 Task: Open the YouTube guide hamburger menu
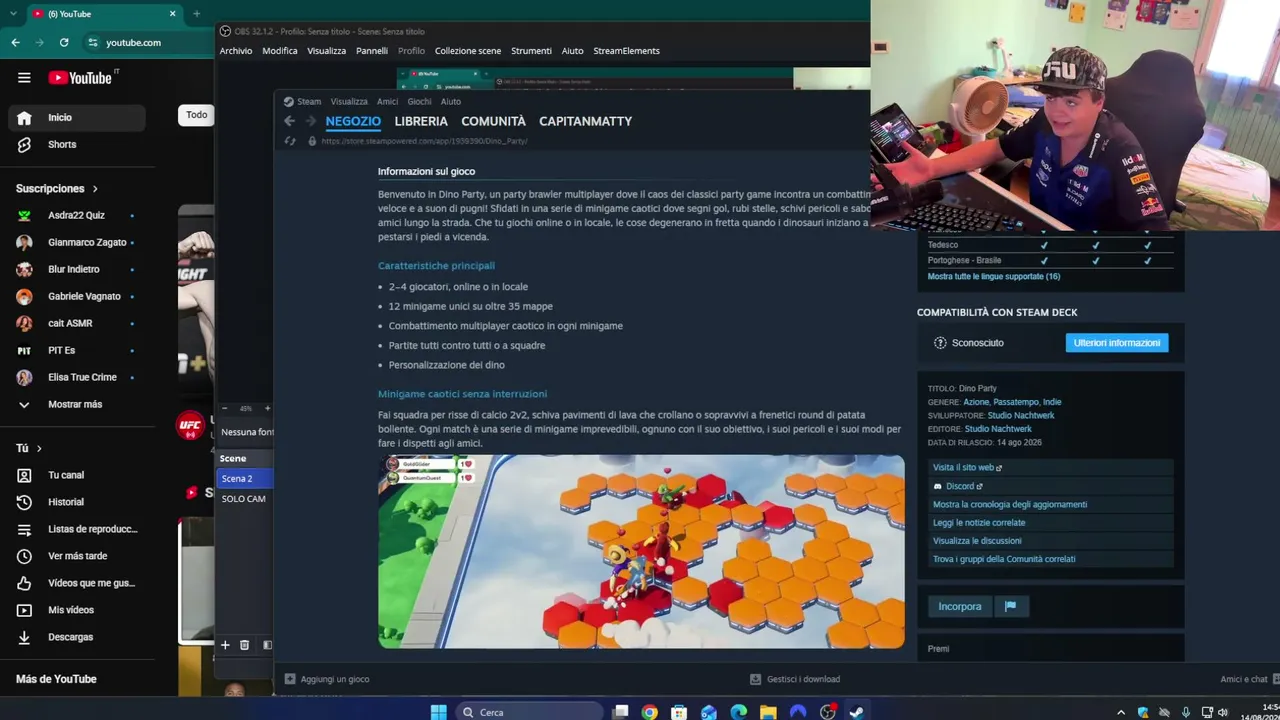click(24, 78)
